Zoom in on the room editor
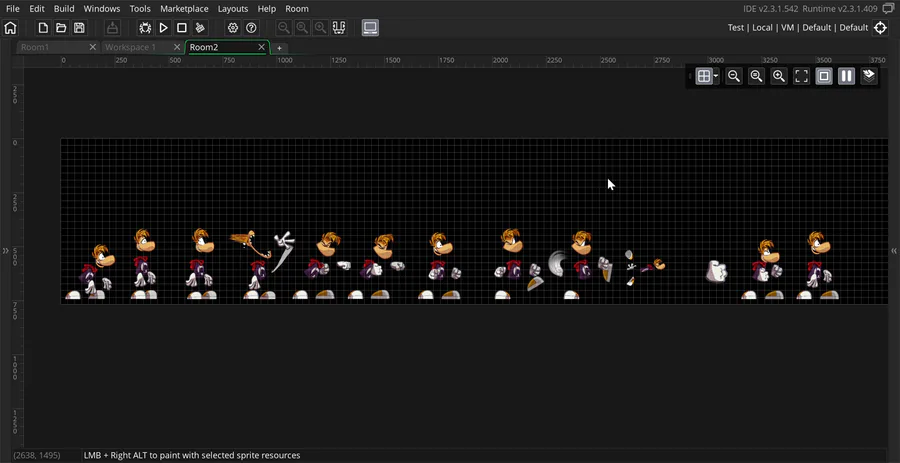 (779, 76)
